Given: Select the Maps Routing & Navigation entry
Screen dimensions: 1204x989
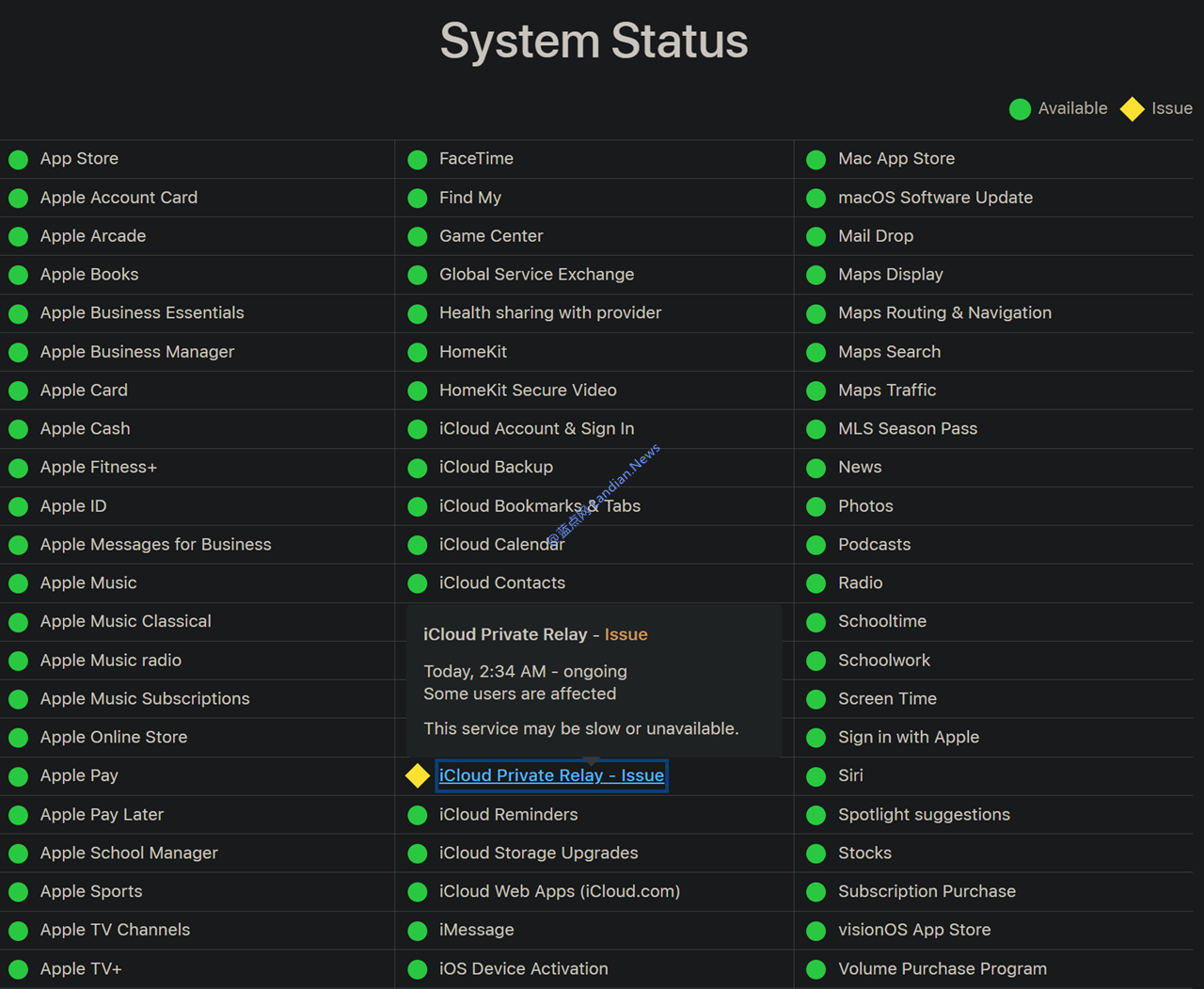Looking at the screenshot, I should (x=945, y=313).
